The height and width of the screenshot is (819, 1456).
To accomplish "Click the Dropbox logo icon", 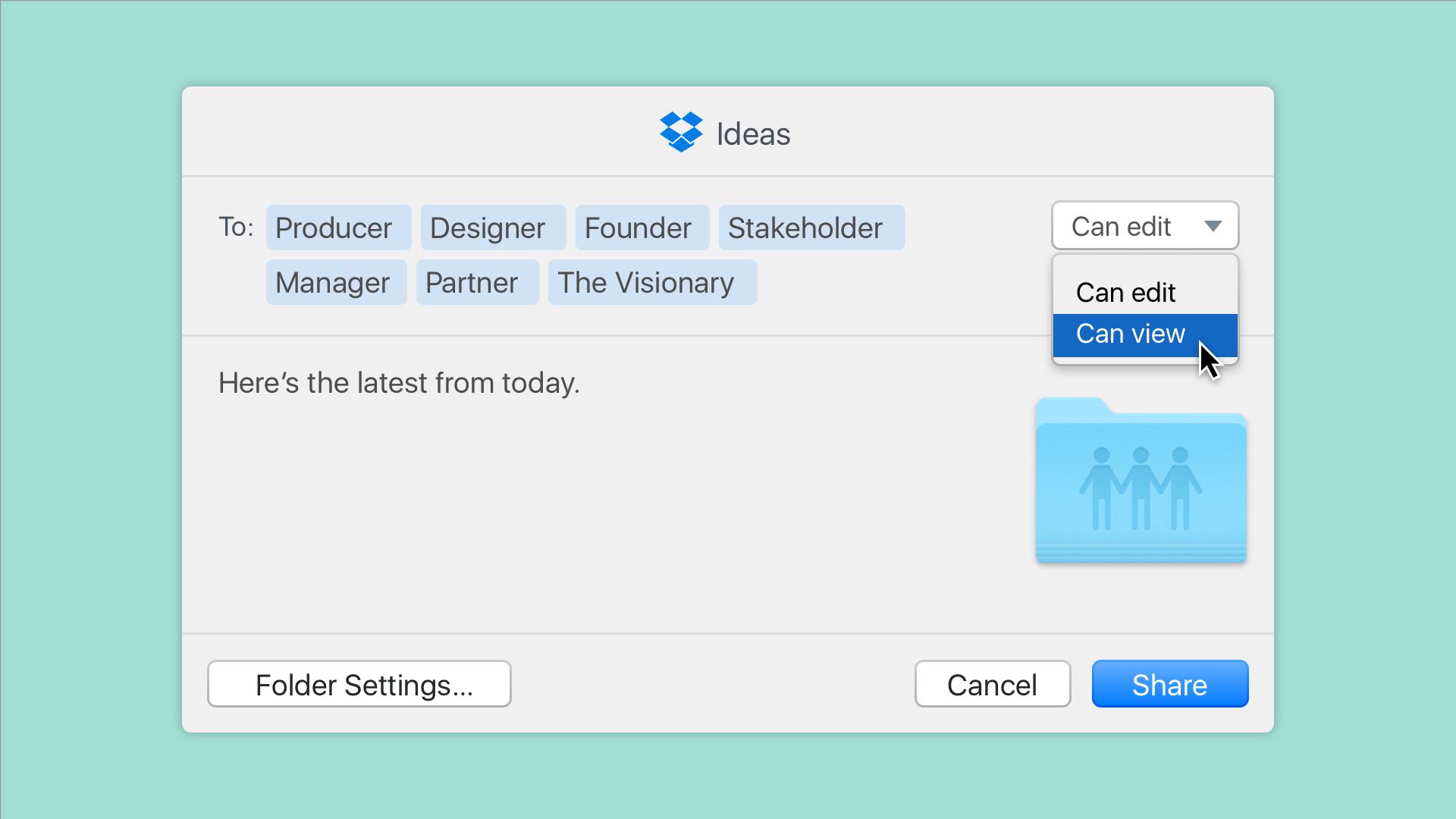I will click(682, 131).
